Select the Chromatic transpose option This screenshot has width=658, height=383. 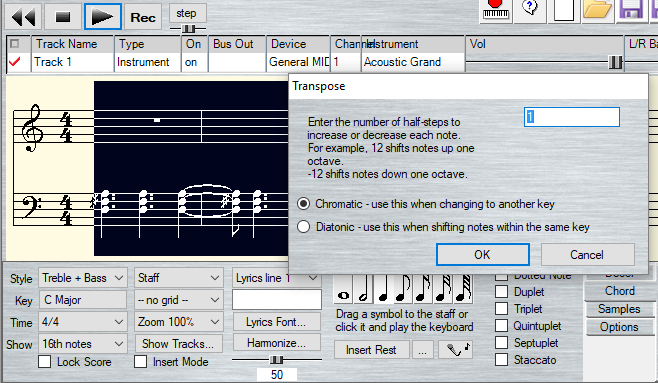point(303,204)
